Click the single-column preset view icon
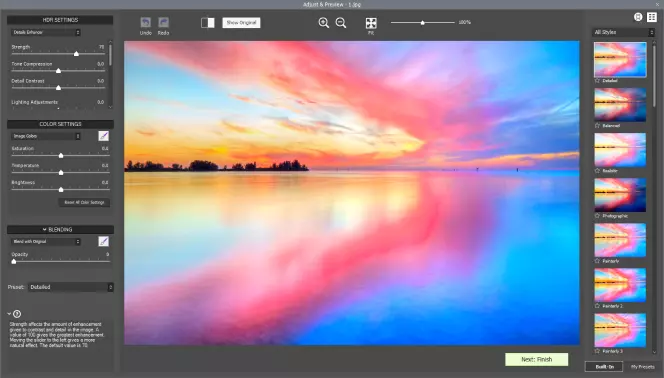The width and height of the screenshot is (664, 378). [638, 17]
